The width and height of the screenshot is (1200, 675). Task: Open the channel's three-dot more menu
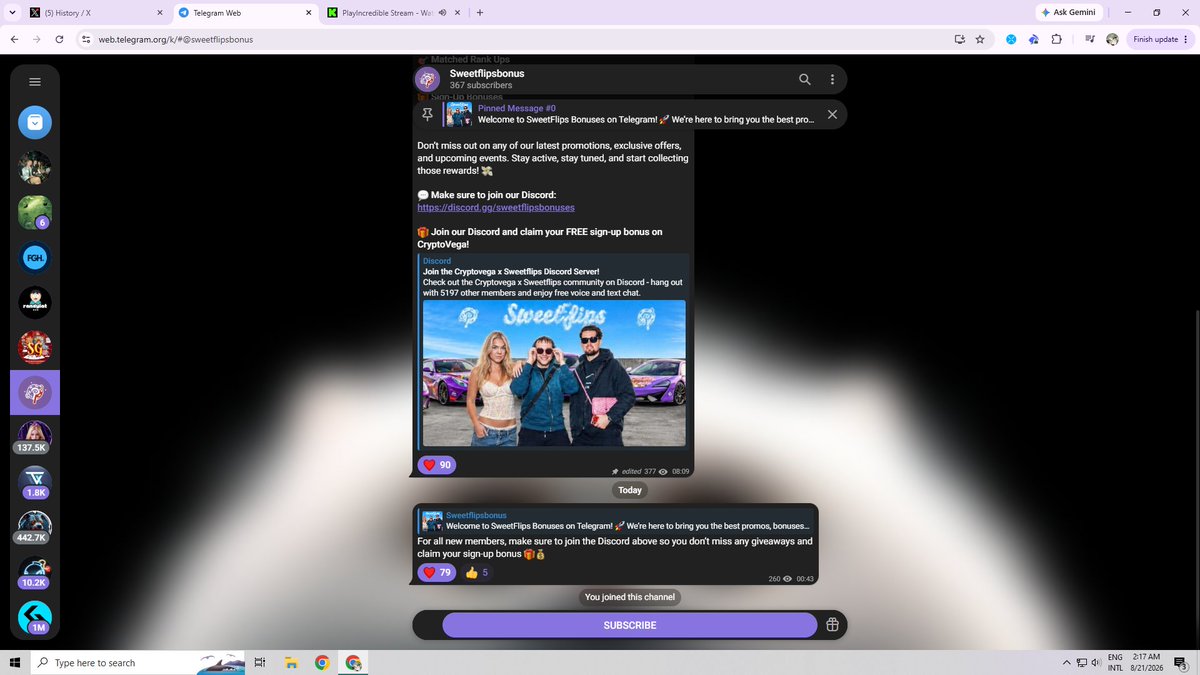tap(832, 79)
